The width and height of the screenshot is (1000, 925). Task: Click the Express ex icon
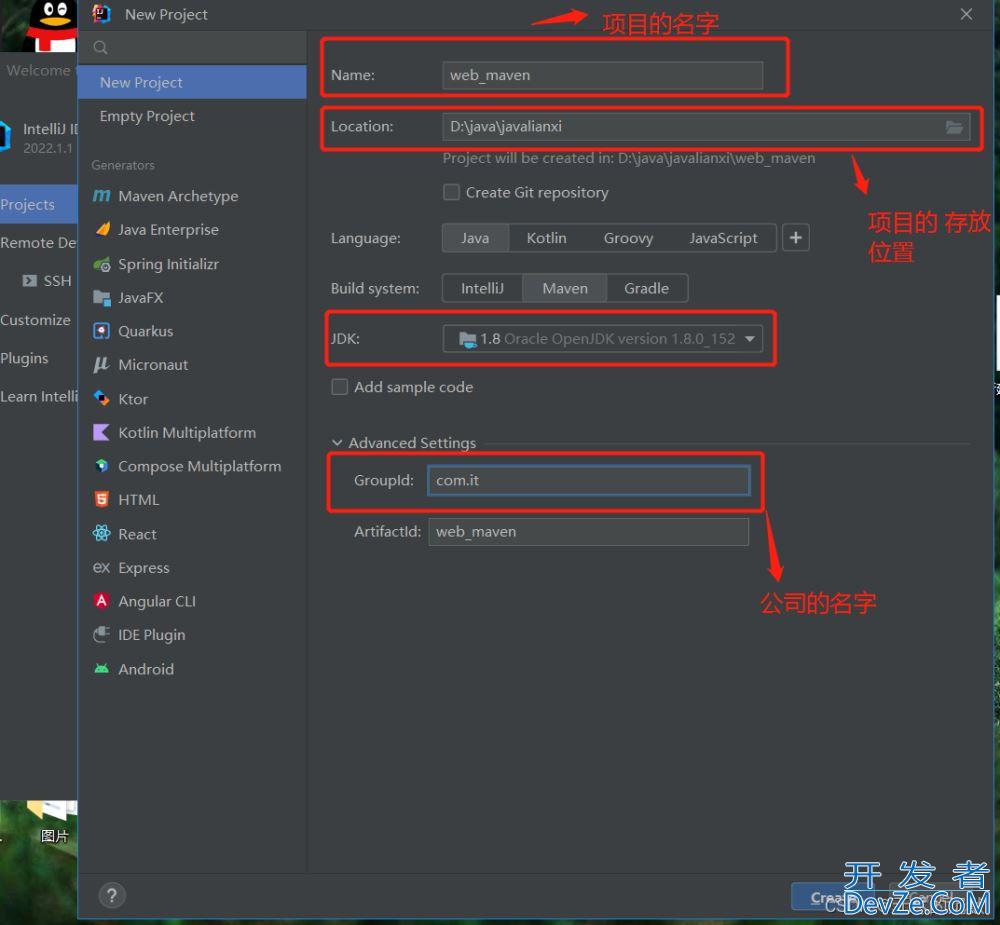(x=101, y=567)
